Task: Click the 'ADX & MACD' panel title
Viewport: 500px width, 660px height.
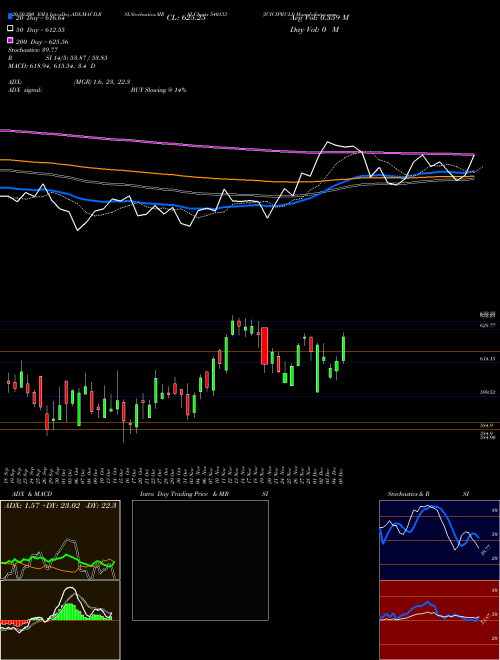Action: click(32, 494)
